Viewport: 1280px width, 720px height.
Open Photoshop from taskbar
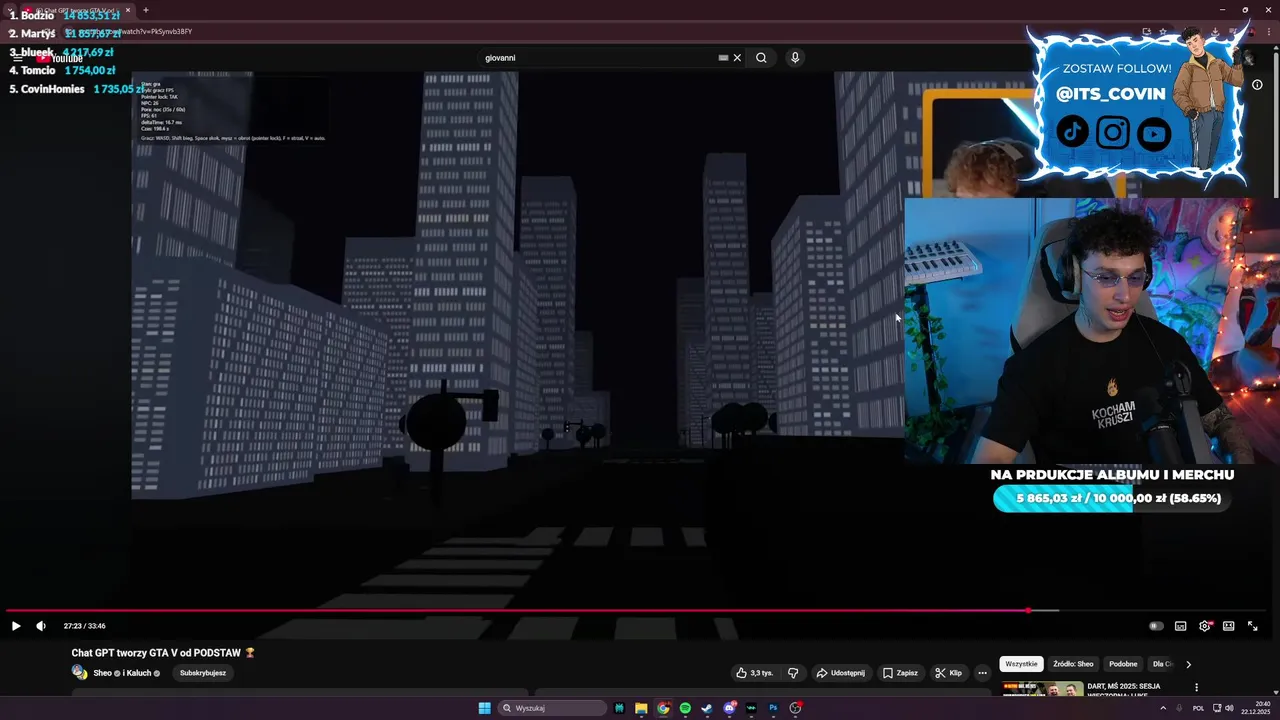[x=773, y=708]
